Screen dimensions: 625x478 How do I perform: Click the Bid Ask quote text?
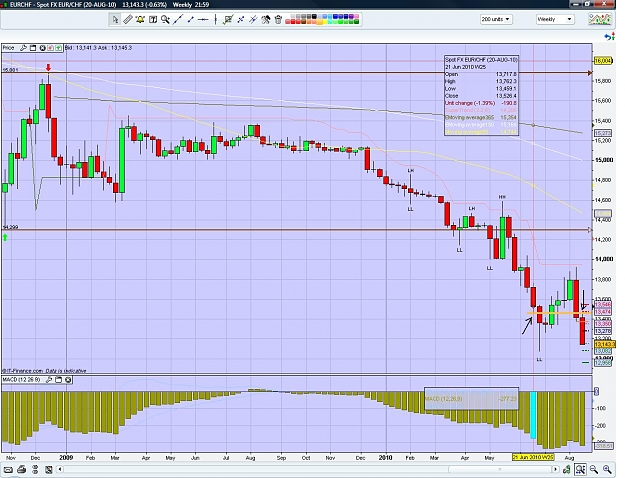98,48
